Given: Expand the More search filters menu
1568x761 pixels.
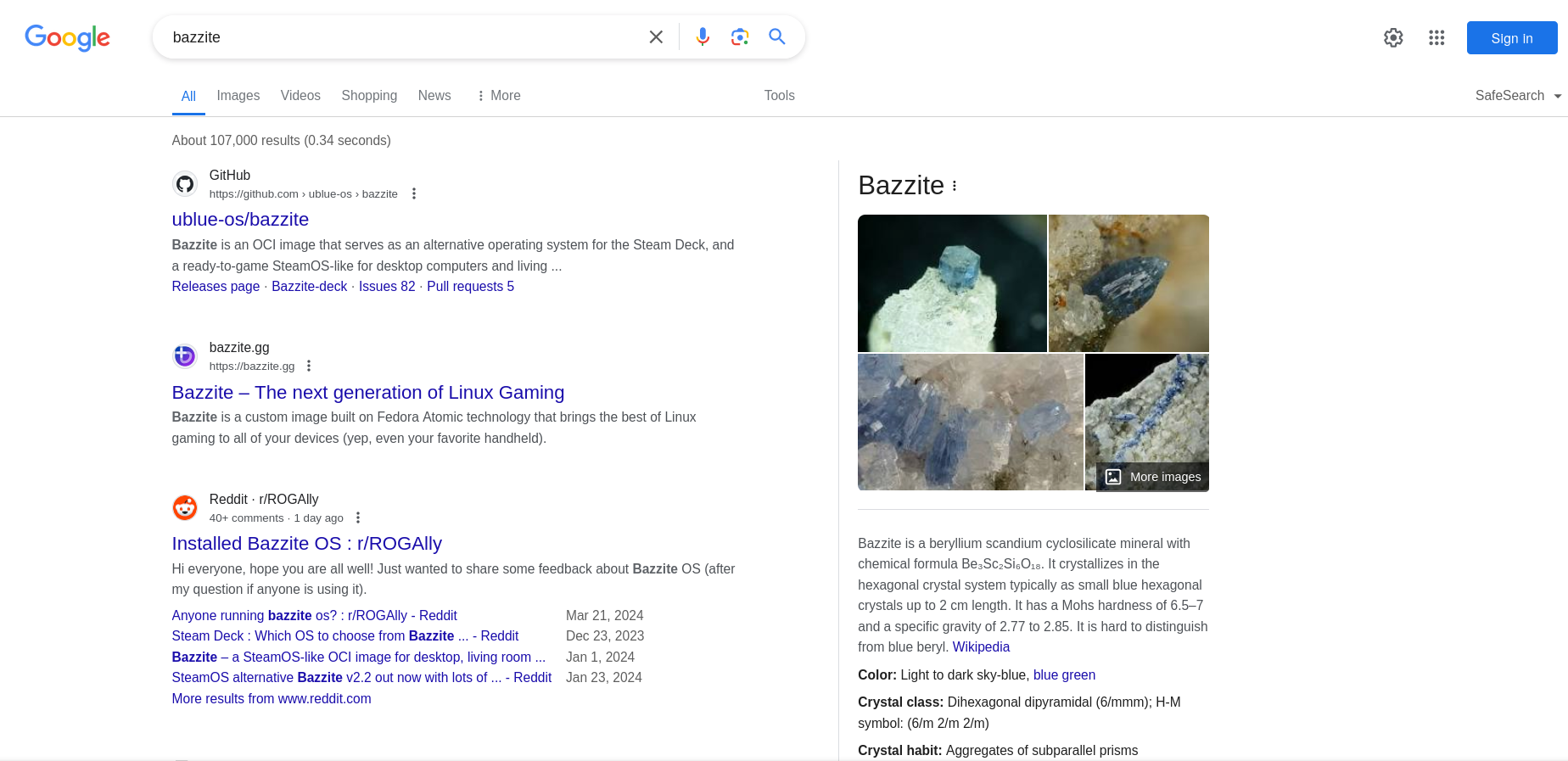Looking at the screenshot, I should 499,96.
